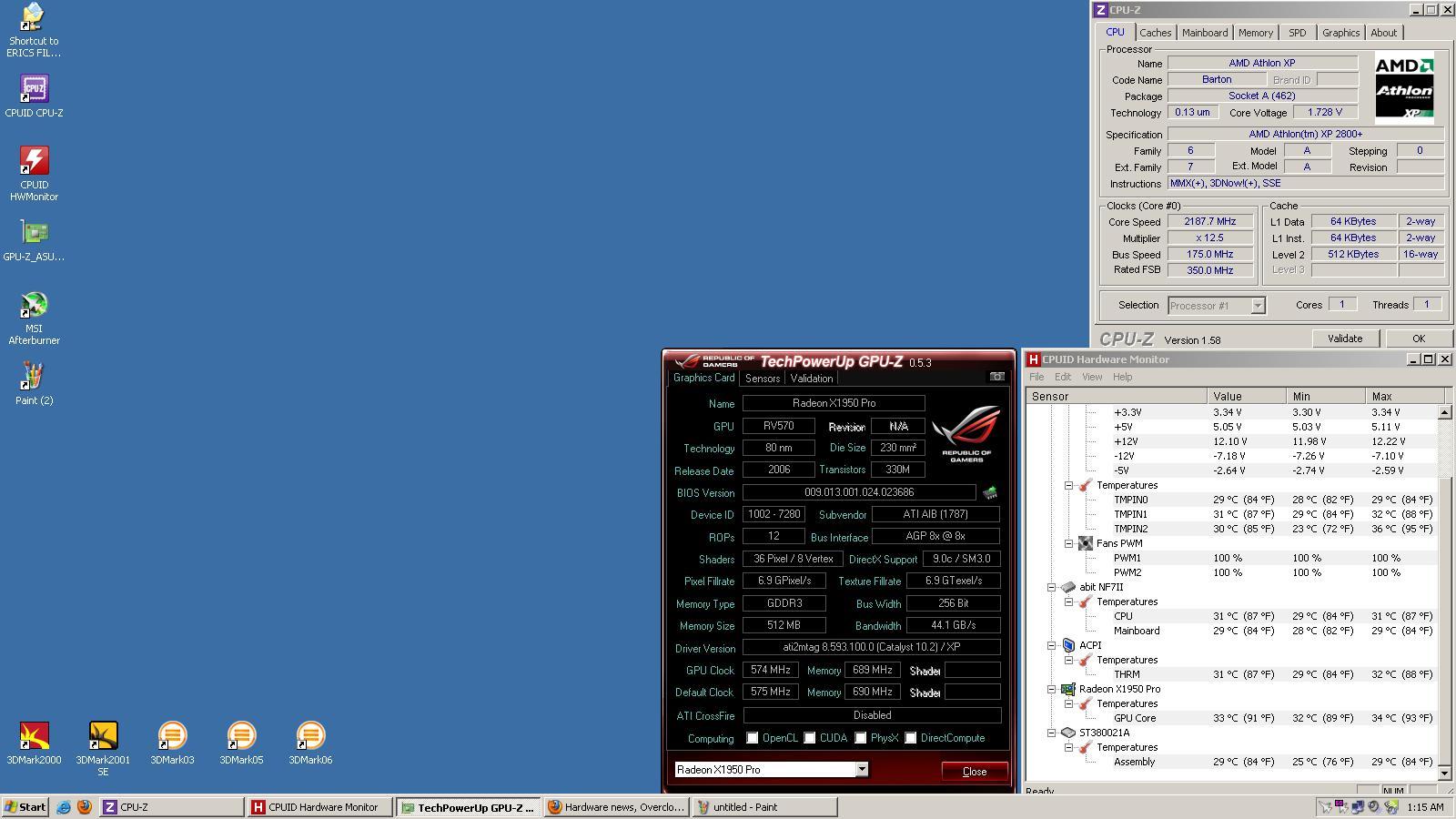Open the CPUID HWMonitor desktop icon
Screen dimensions: 1456x819
34,173
